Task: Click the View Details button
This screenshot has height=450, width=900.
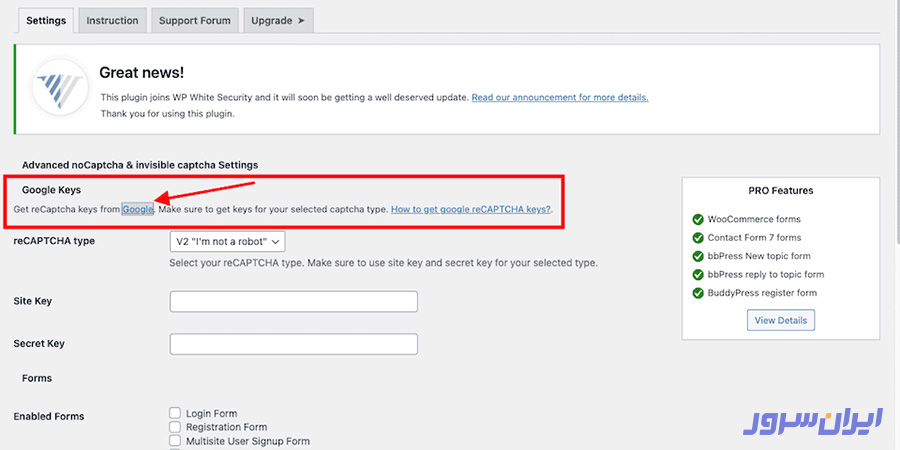Action: pos(781,320)
